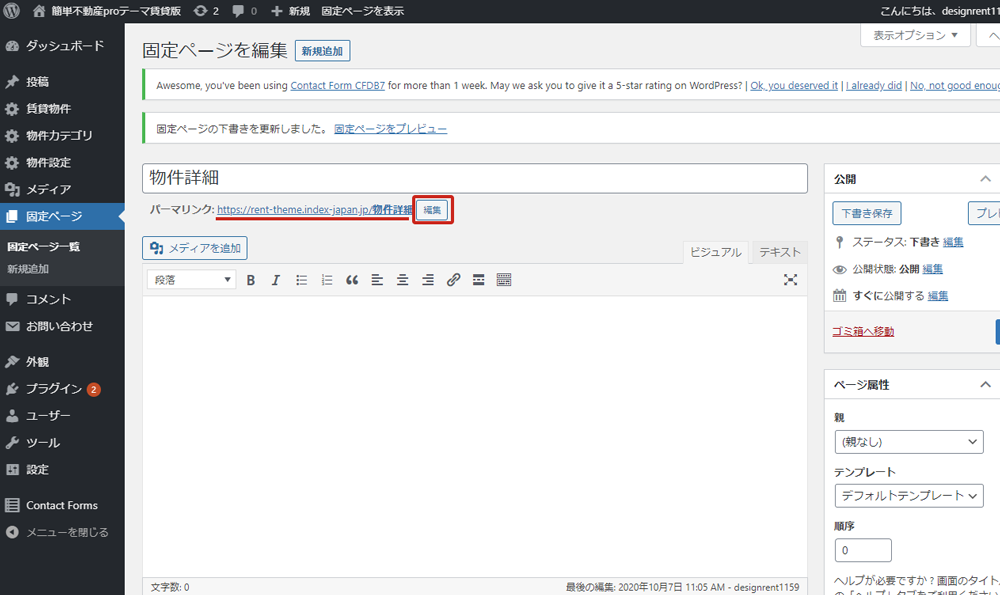Collapse the 公開 panel
Image resolution: width=1000 pixels, height=595 pixels.
pos(985,179)
